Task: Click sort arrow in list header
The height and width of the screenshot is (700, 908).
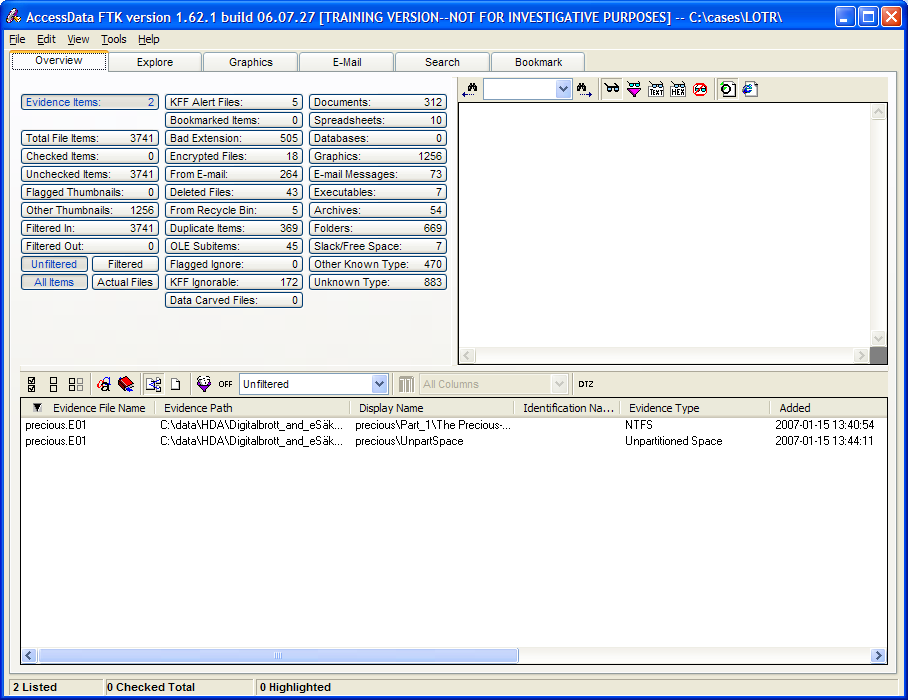Action: tap(37, 408)
